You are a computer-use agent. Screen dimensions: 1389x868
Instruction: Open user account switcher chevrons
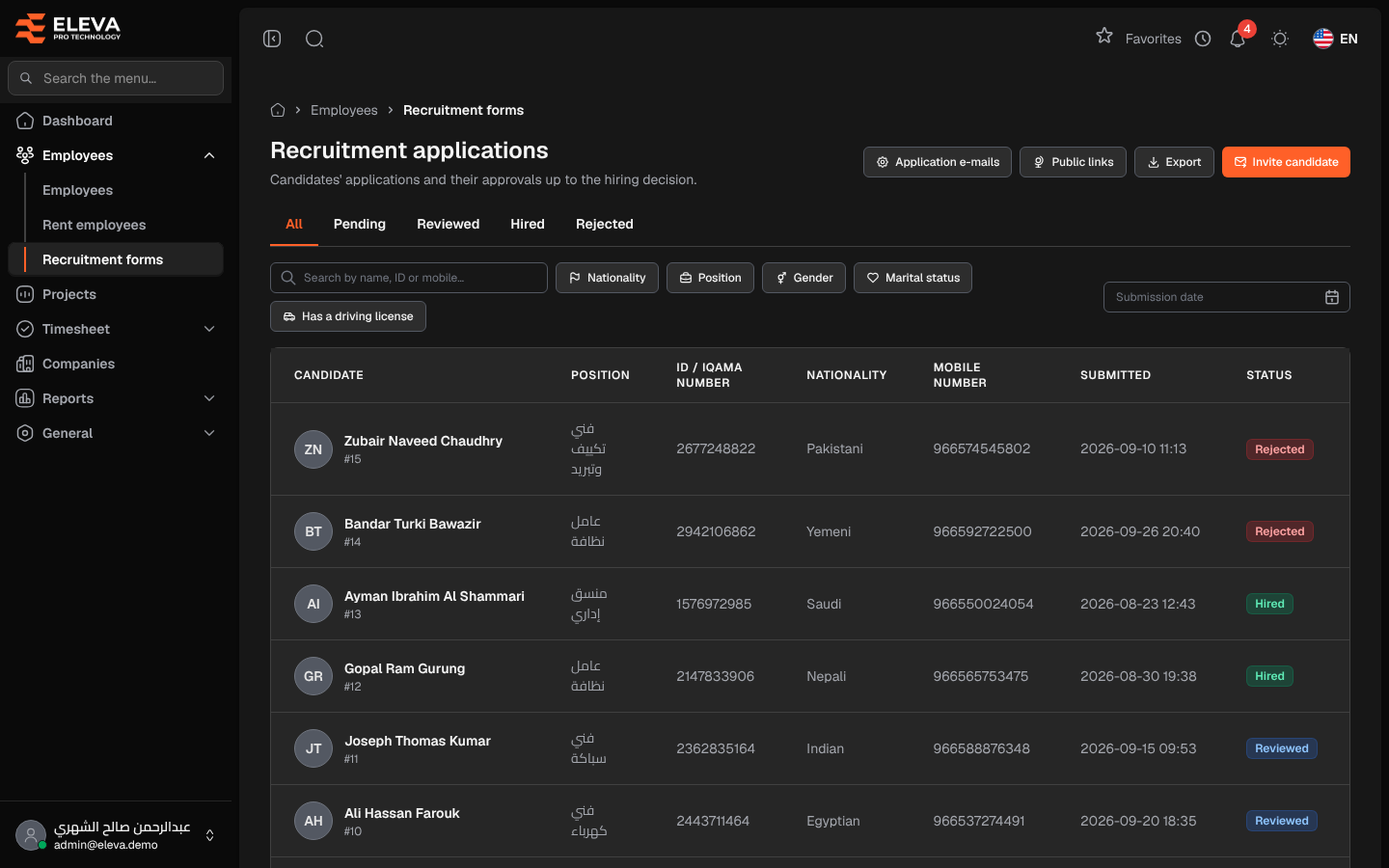coord(209,835)
